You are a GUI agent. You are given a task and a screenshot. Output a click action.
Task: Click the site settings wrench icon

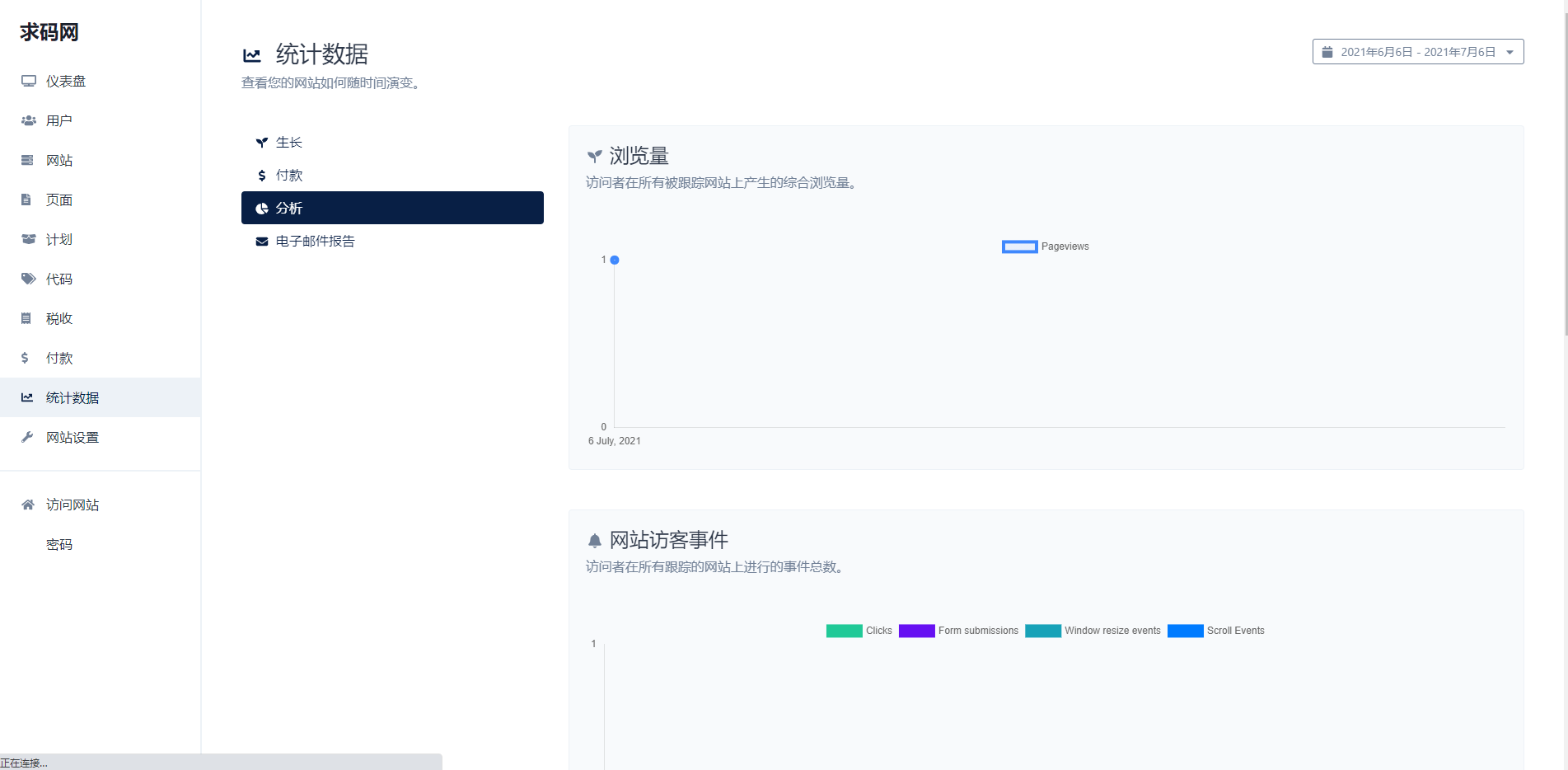point(27,437)
